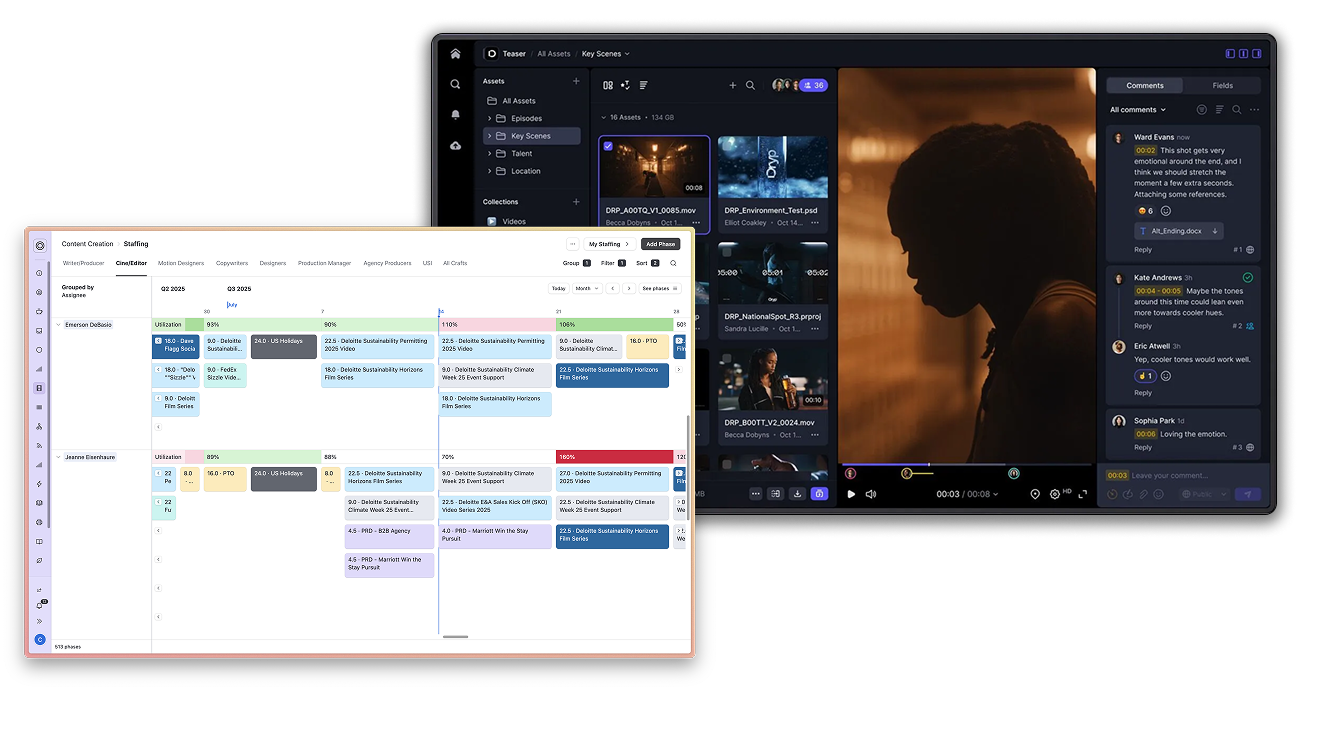Expand the Location folder
Screen dimensions: 1317x737
click(x=490, y=171)
